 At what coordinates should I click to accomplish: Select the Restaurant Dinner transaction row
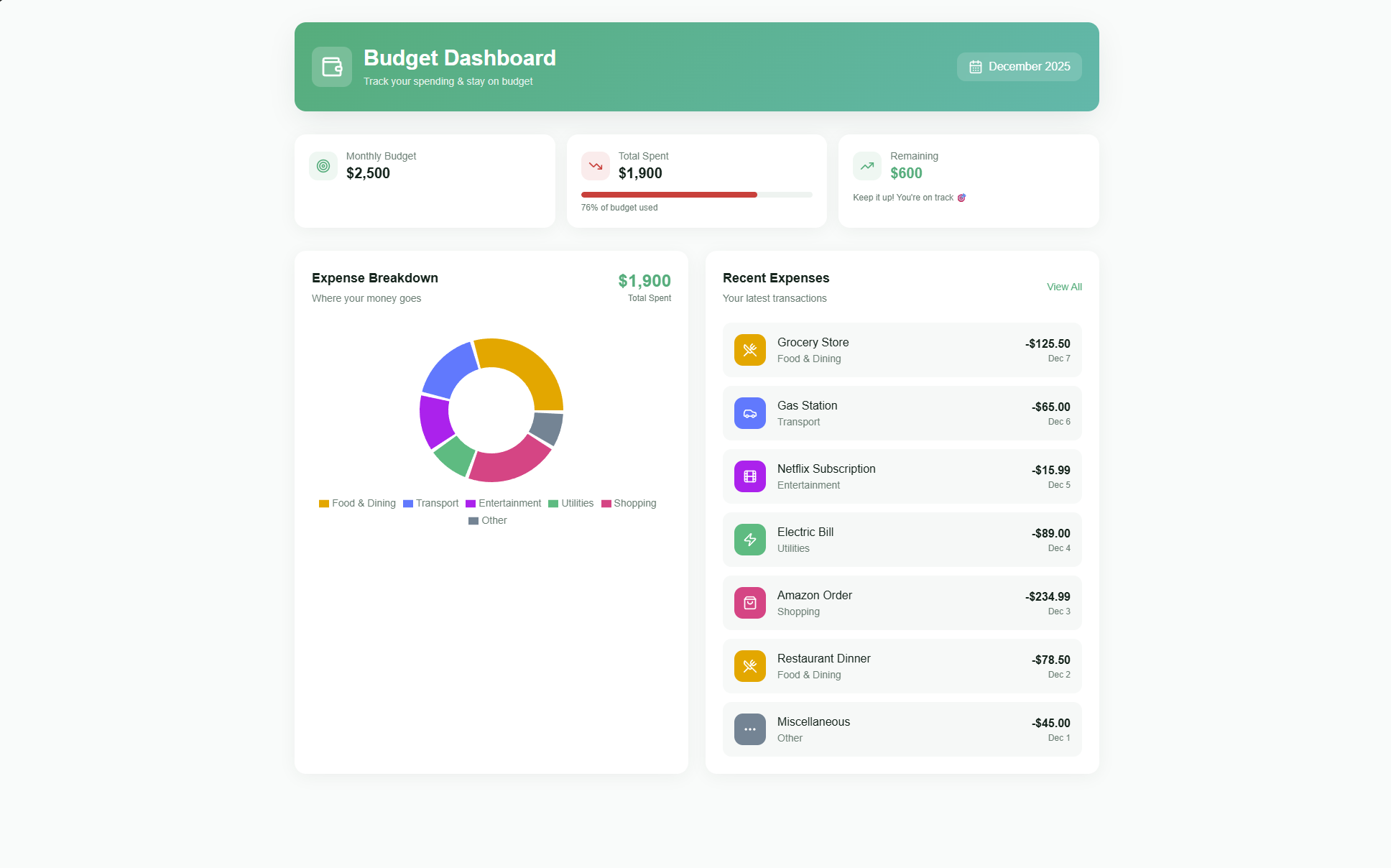902,666
